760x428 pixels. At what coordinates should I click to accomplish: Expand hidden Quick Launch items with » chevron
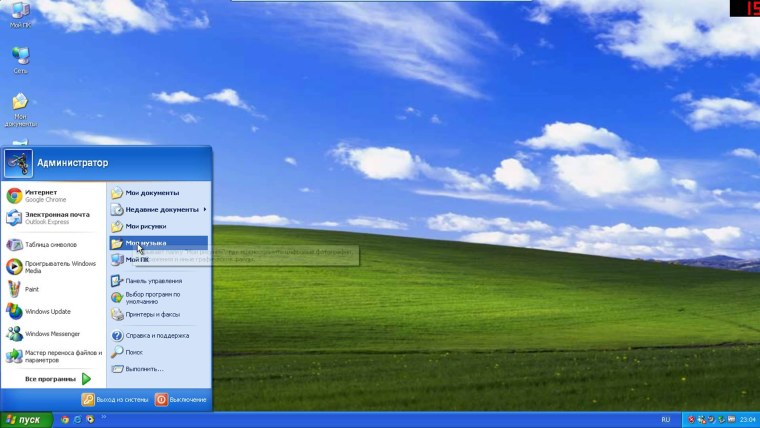[104, 417]
